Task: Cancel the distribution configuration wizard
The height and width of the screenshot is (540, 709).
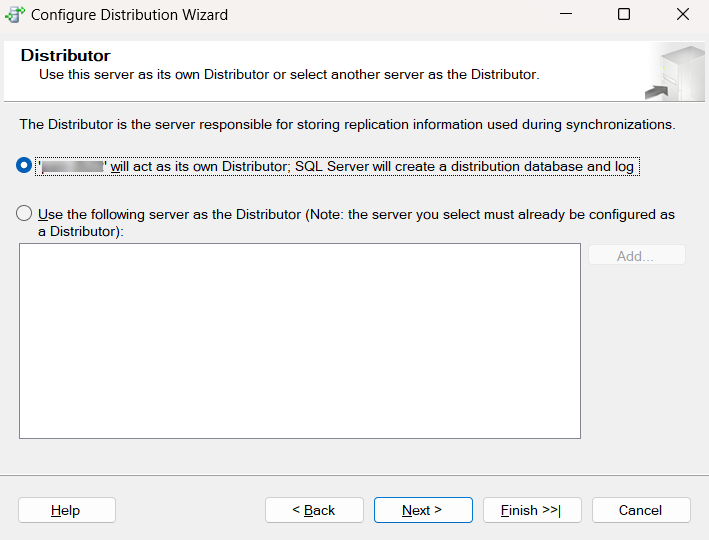Action: [640, 510]
